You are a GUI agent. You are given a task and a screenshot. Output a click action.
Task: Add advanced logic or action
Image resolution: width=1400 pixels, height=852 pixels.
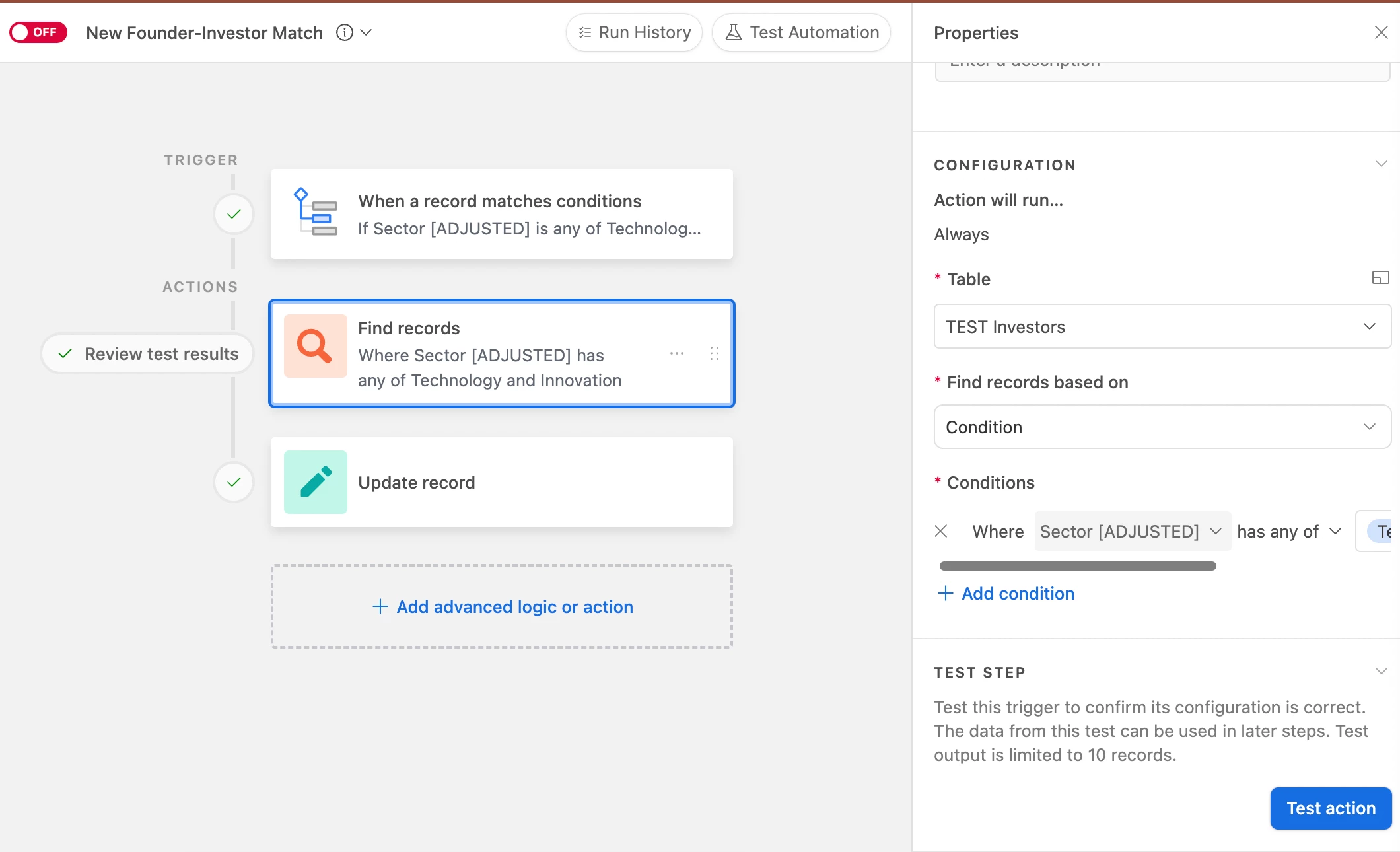tap(502, 606)
